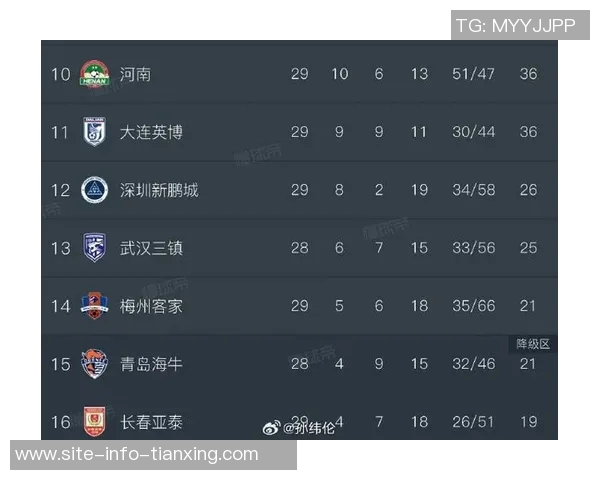
Task: Click the Changchun Yatai team logo
Action: tap(94, 421)
